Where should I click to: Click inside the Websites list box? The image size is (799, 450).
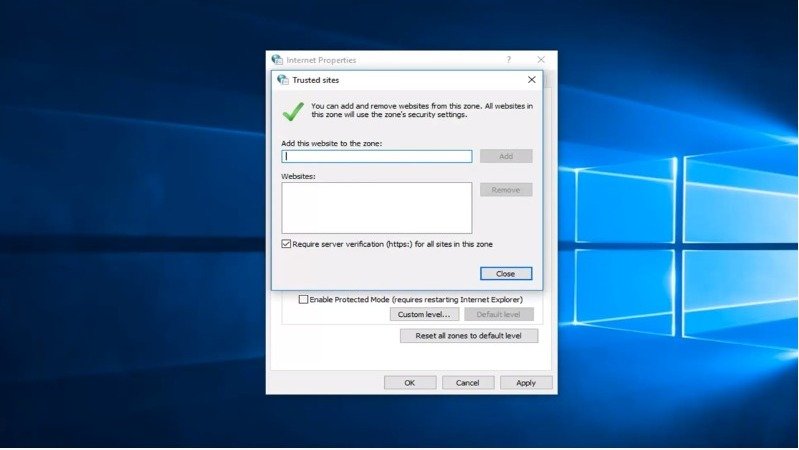(x=377, y=207)
